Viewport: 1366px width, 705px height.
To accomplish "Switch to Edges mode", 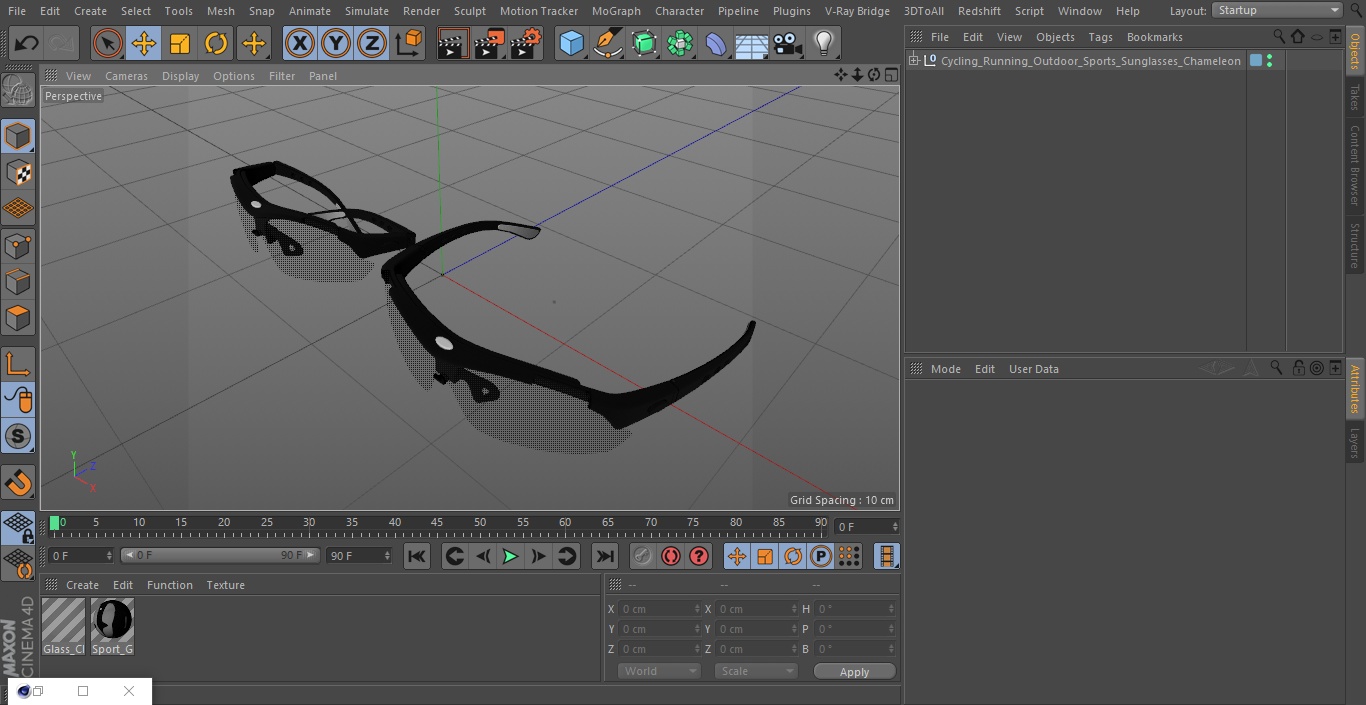I will [x=18, y=283].
